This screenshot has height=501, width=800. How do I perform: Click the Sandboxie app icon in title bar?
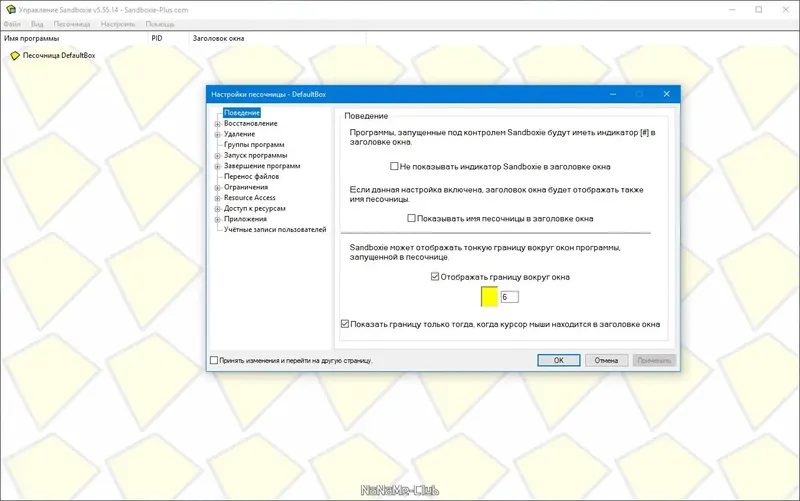click(x=10, y=10)
